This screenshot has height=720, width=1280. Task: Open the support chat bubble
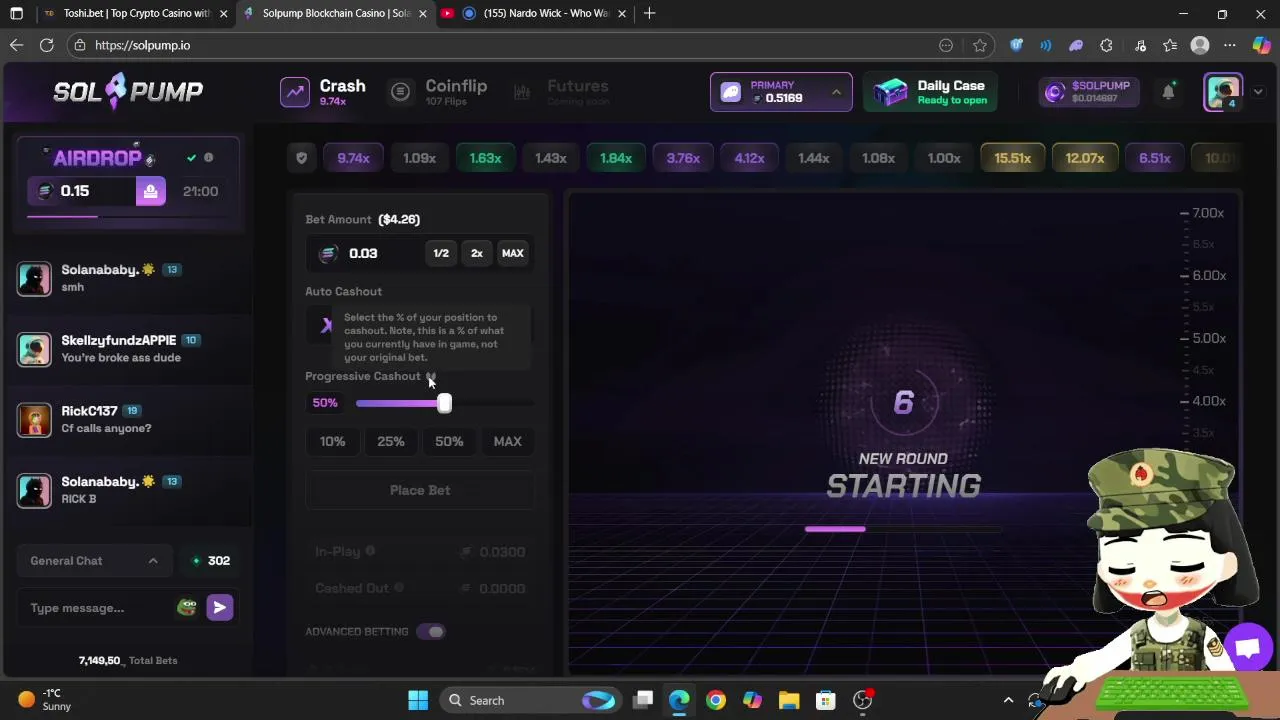pos(1247,647)
